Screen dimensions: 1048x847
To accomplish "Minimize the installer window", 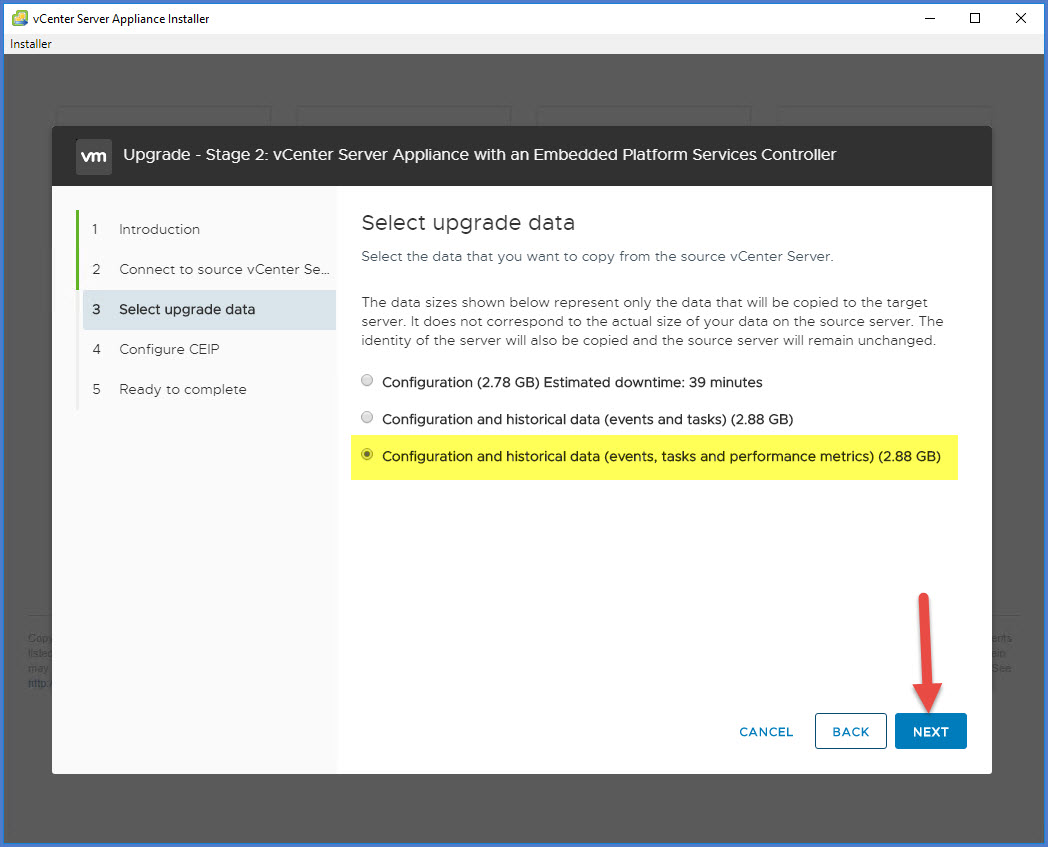I will pyautogui.click(x=929, y=18).
